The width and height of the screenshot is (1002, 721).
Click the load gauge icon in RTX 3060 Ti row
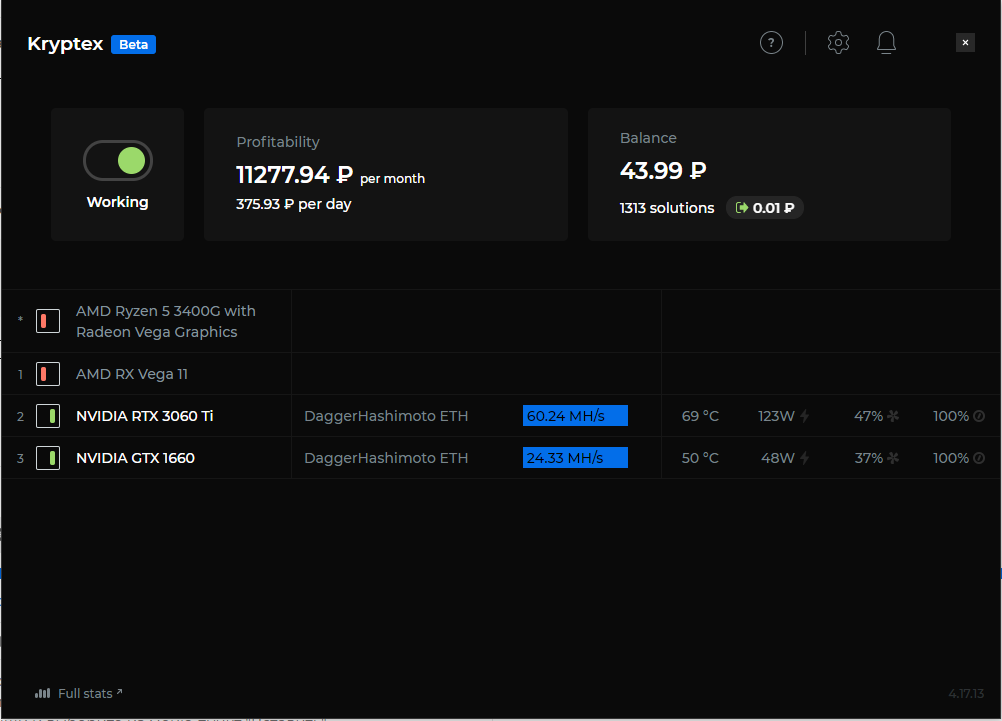(x=979, y=416)
